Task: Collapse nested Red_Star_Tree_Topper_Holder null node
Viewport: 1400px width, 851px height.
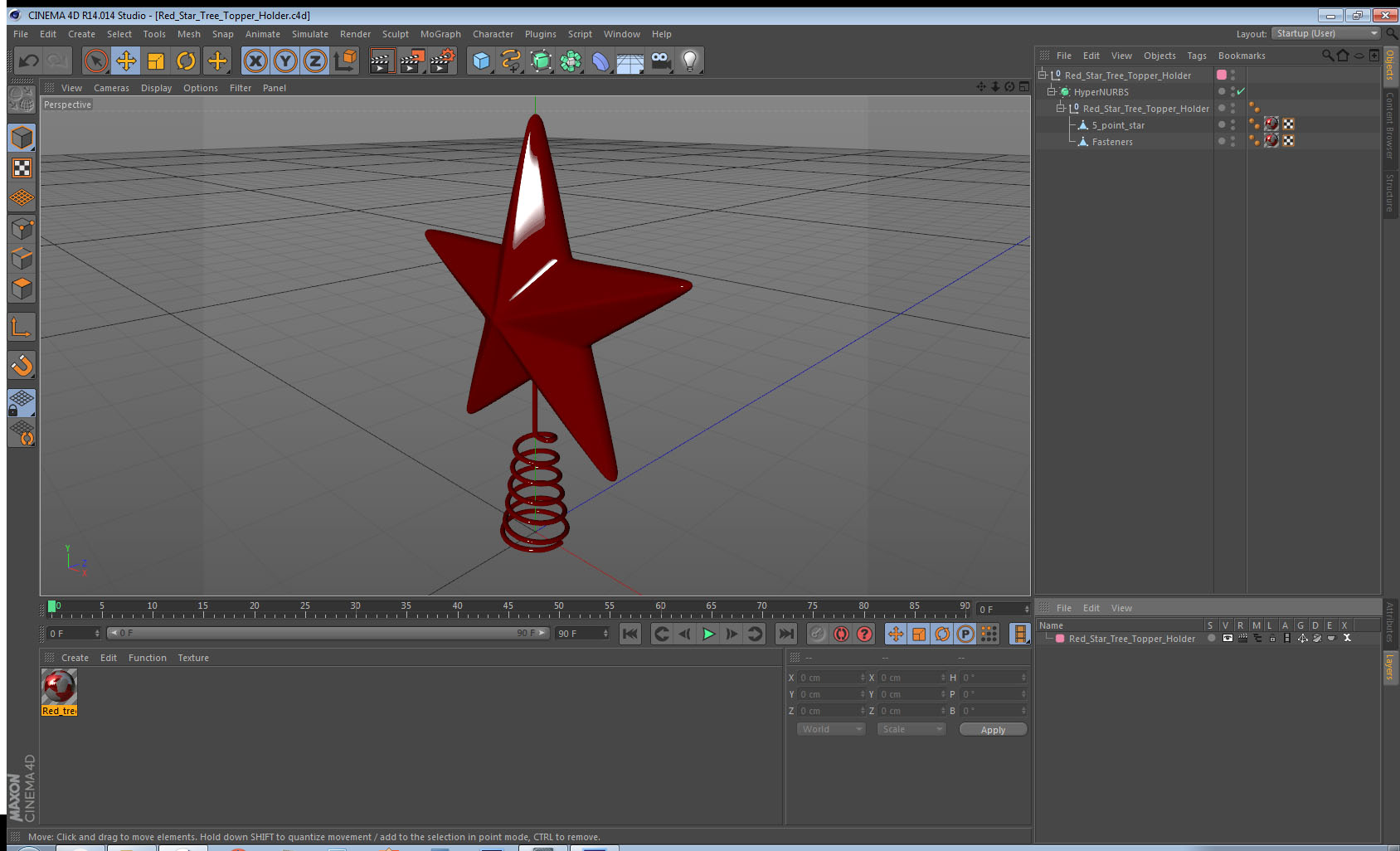Action: point(1060,108)
